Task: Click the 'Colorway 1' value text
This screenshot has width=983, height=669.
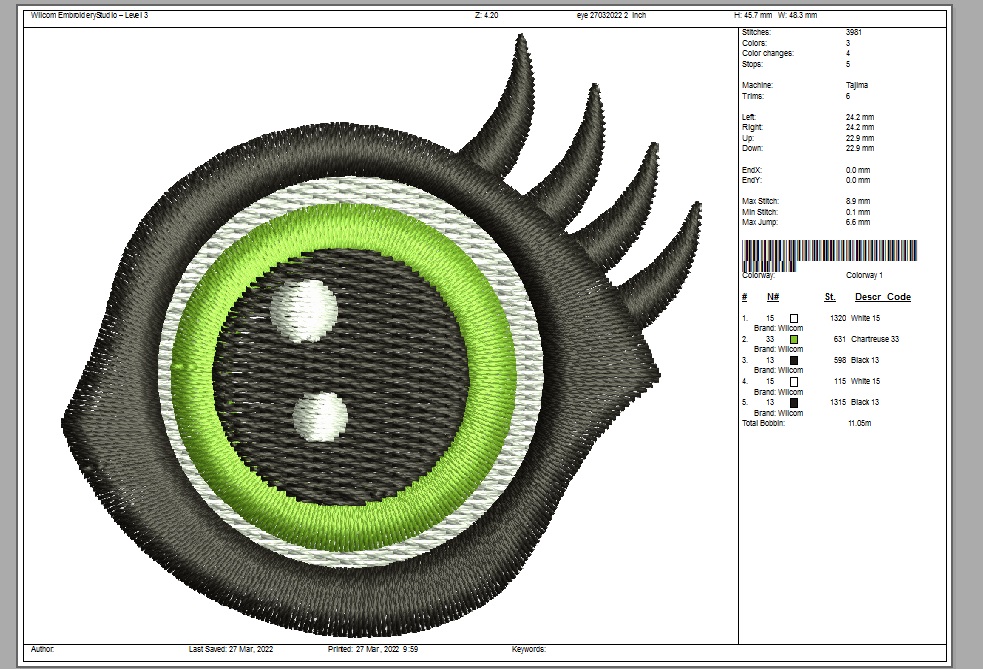Action: 864,275
